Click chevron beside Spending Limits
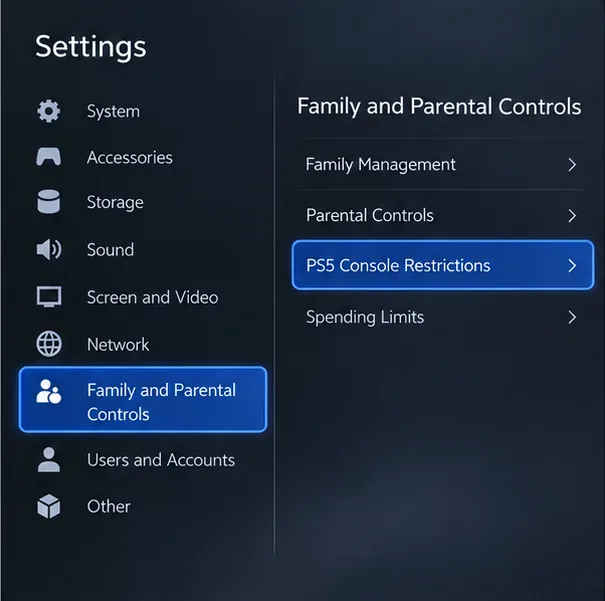 pyautogui.click(x=572, y=317)
